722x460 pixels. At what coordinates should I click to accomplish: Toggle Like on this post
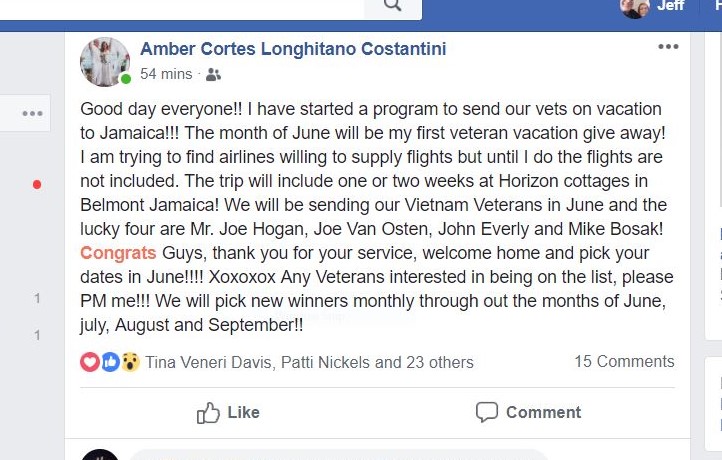(x=228, y=412)
